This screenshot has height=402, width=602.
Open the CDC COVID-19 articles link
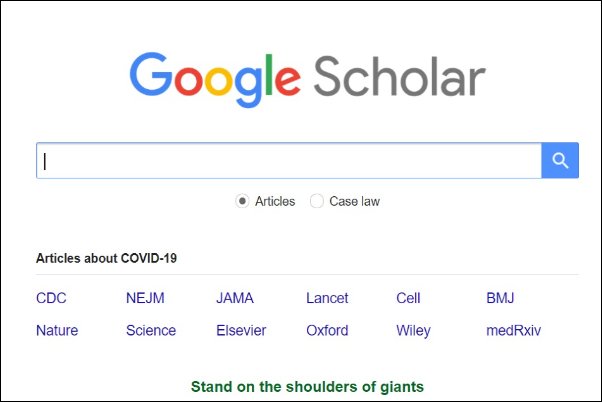[51, 298]
